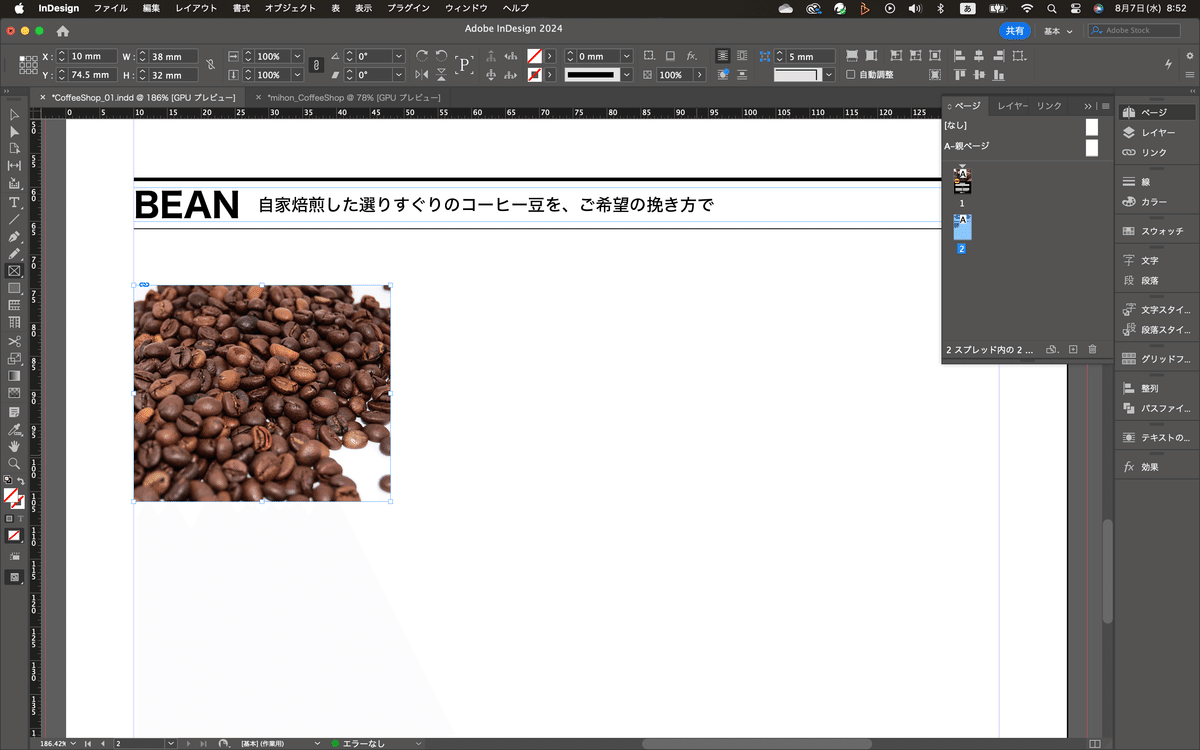Switch to the レイヤー tab in panel
This screenshot has width=1200, height=750.
(x=1012, y=106)
